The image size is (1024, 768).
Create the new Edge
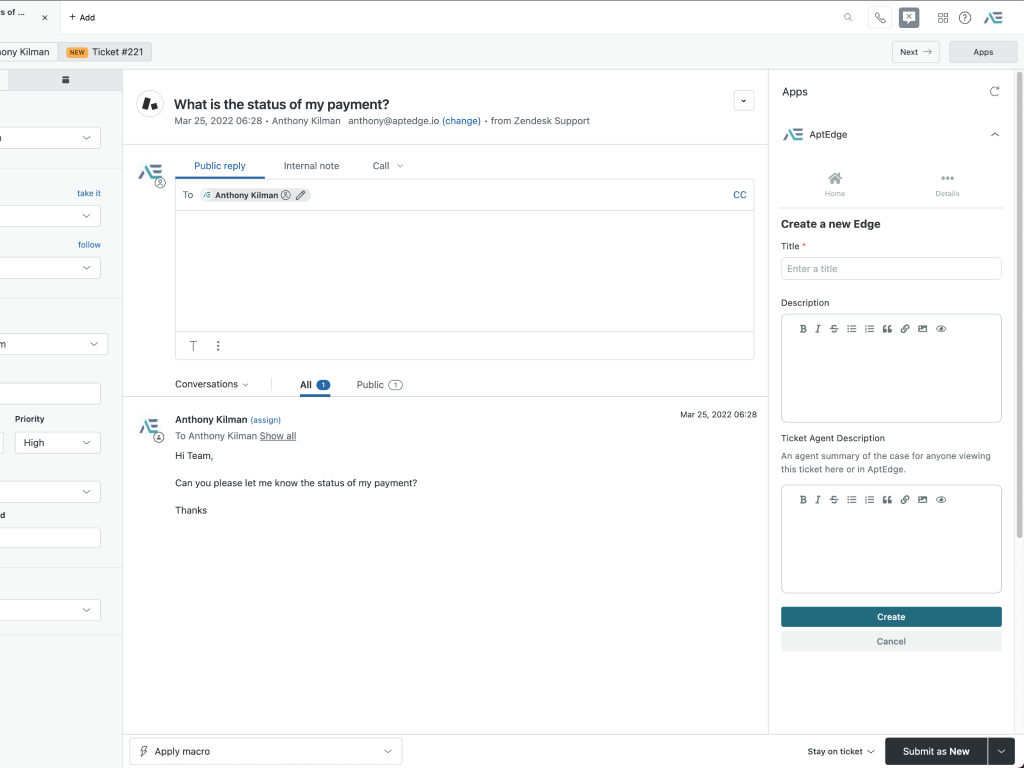point(890,616)
